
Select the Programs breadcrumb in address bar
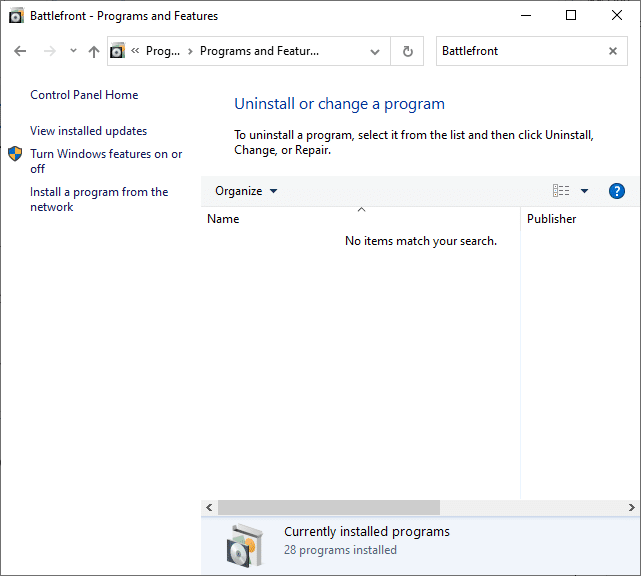(x=162, y=51)
